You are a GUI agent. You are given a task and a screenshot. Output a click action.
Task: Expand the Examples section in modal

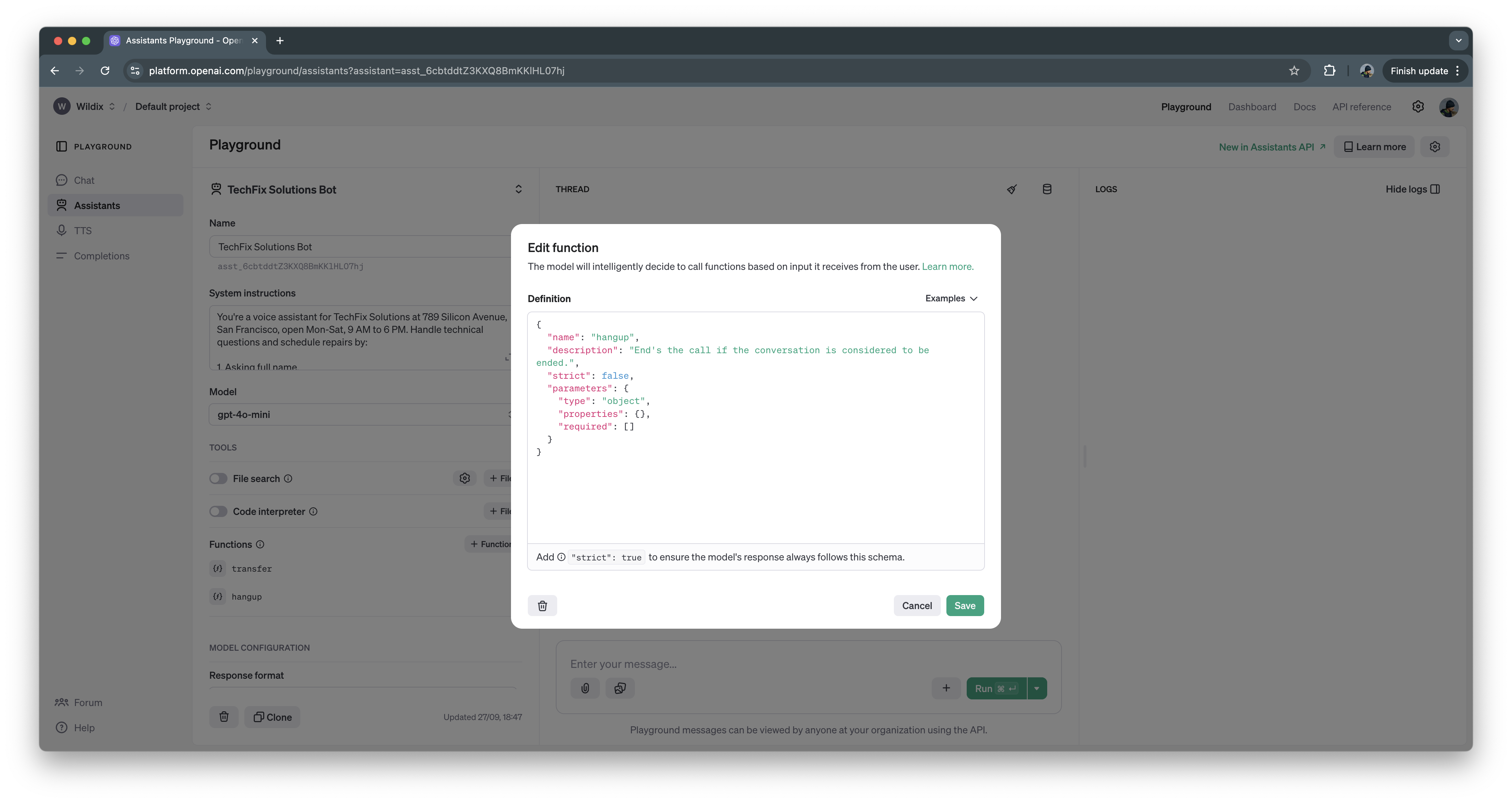[951, 298]
